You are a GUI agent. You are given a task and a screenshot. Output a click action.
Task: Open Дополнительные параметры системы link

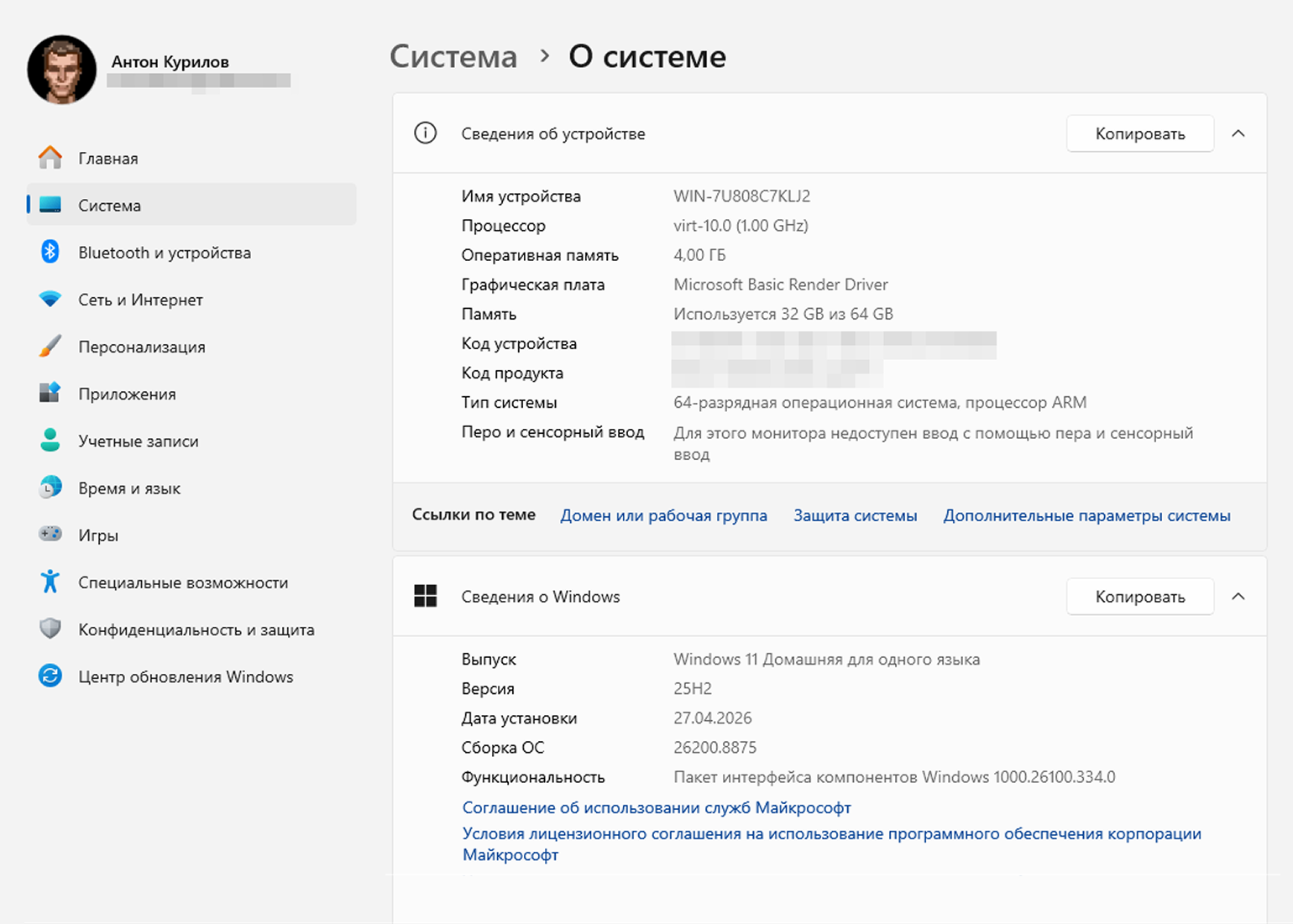tap(1086, 515)
